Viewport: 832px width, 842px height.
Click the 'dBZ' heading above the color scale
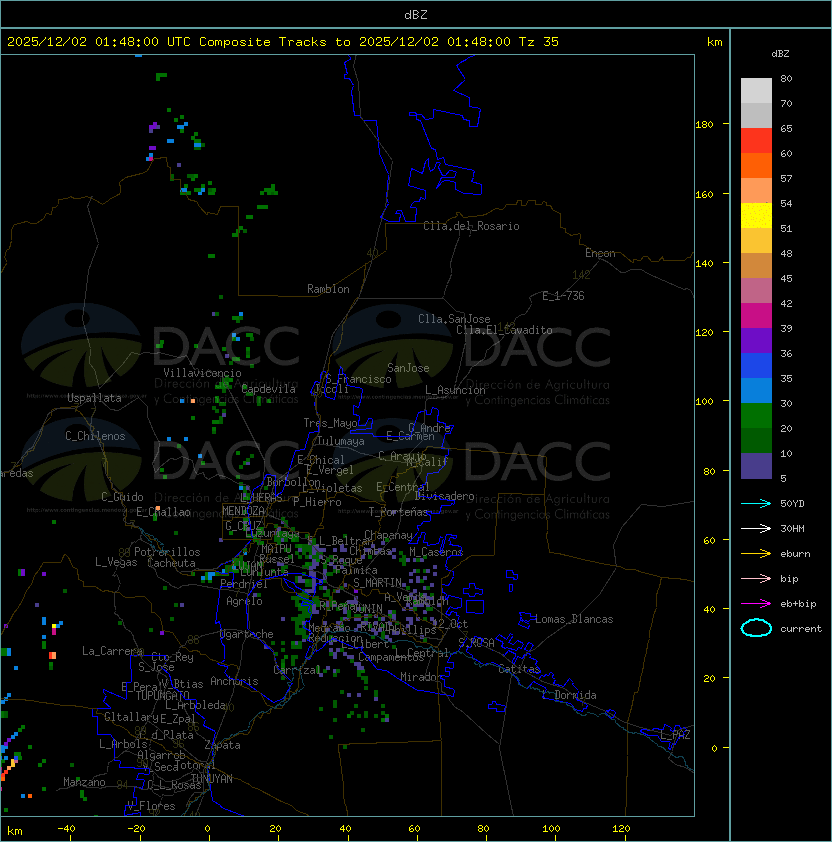pyautogui.click(x=780, y=54)
